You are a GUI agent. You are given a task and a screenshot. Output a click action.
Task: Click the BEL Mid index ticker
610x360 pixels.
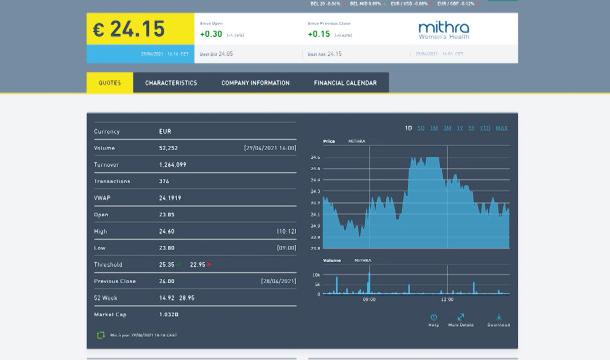(365, 4)
